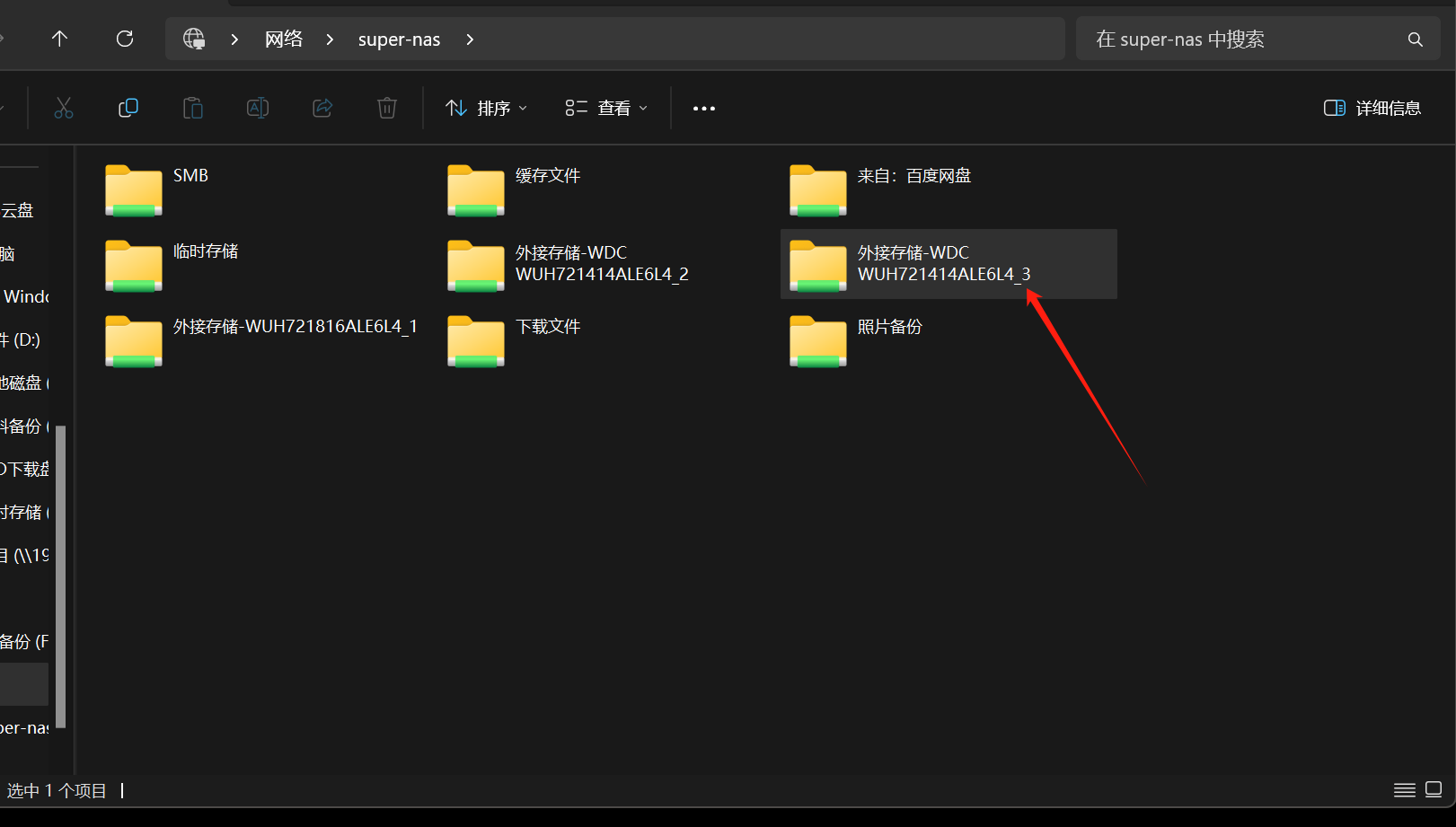The image size is (1456, 827).
Task: Select the 照片备份 folder icon
Action: [x=818, y=341]
